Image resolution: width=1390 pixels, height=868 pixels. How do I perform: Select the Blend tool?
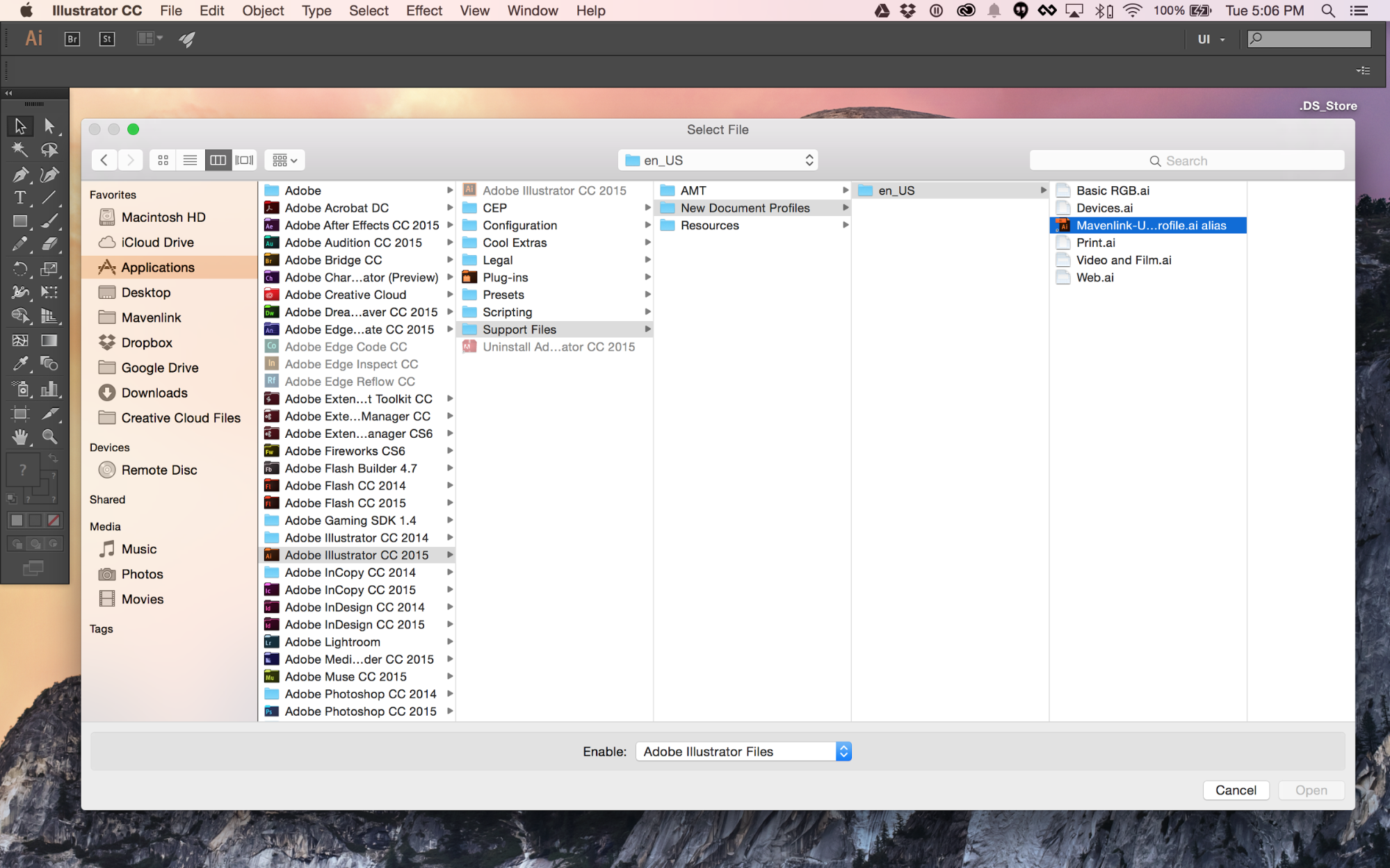coord(49,363)
